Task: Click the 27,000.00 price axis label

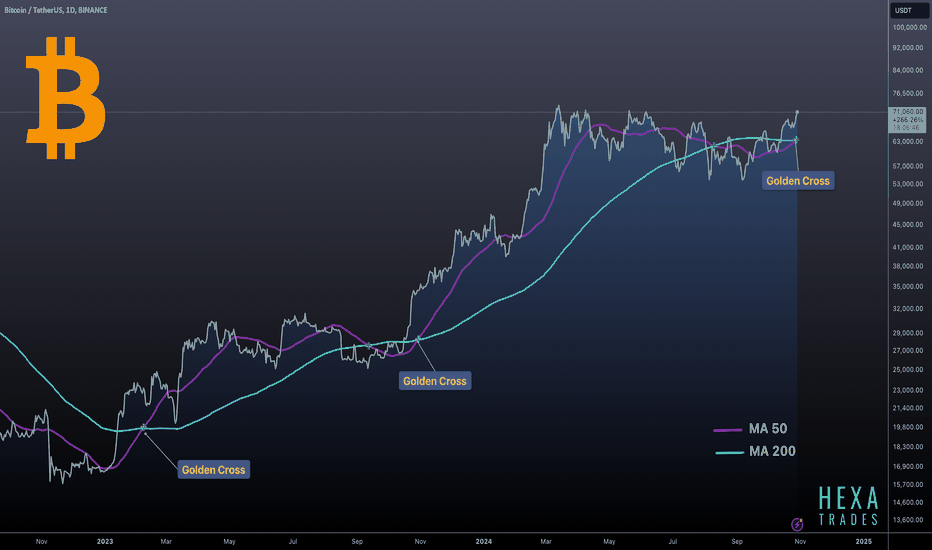Action: (x=909, y=351)
